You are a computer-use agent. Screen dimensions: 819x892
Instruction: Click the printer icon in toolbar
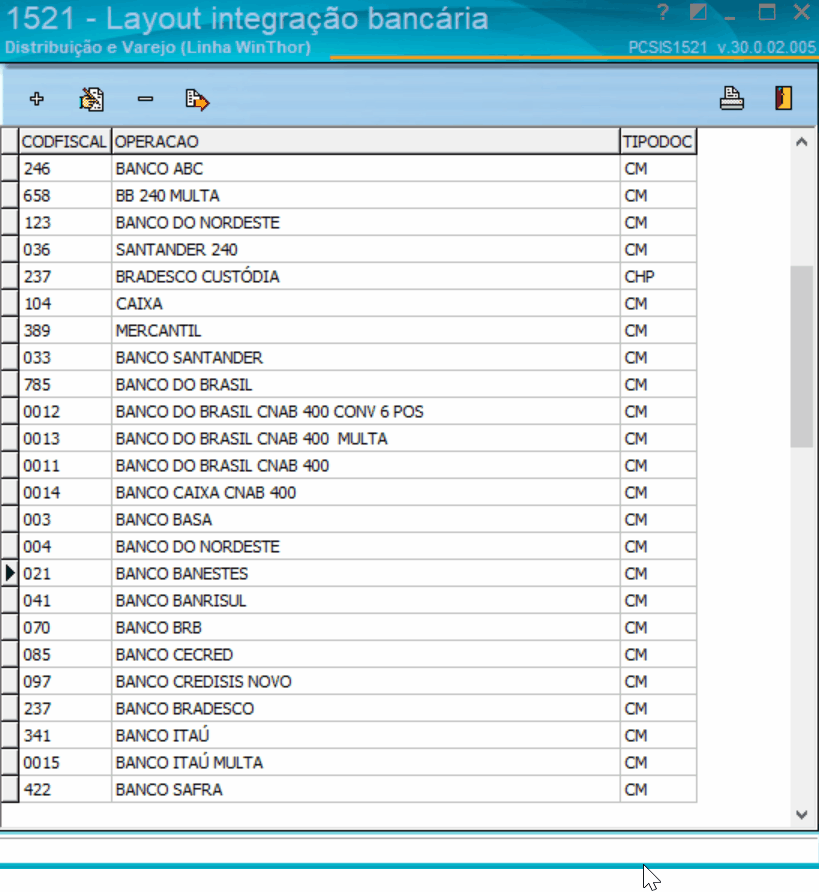731,98
